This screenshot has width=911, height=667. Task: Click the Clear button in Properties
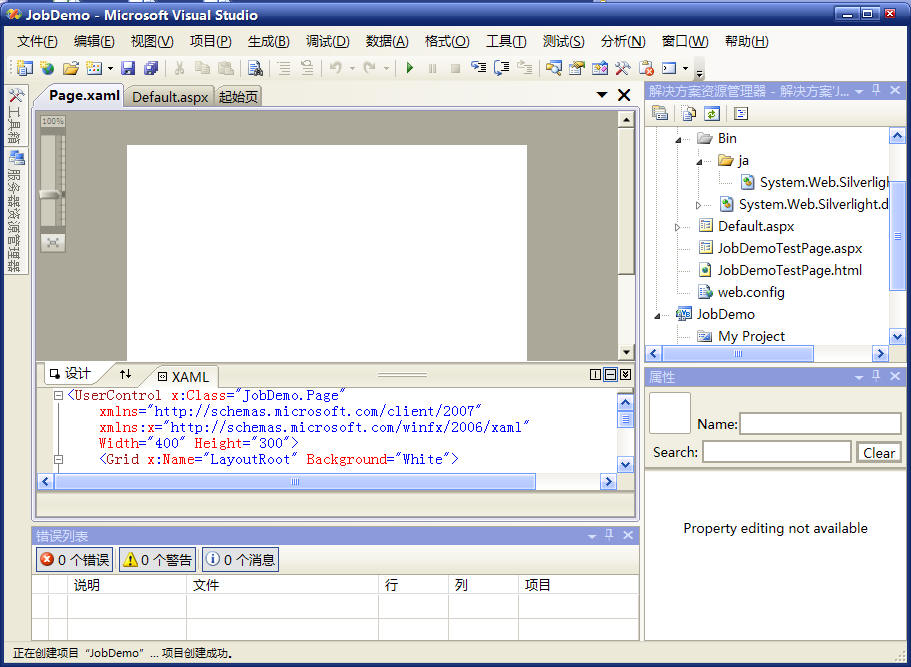(879, 453)
